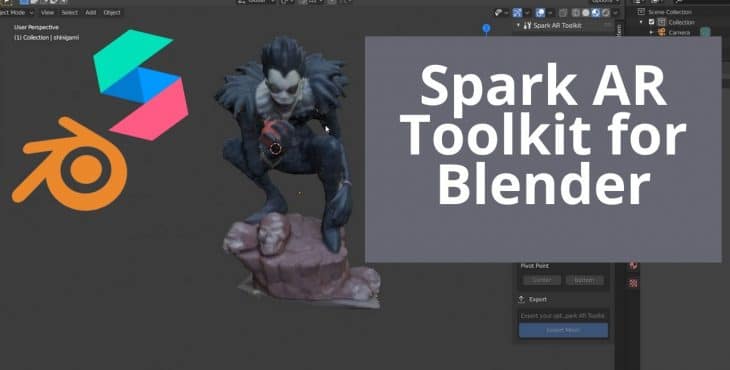Click the 'User Perspective' viewport label
The width and height of the screenshot is (730, 370).
tap(36, 27)
